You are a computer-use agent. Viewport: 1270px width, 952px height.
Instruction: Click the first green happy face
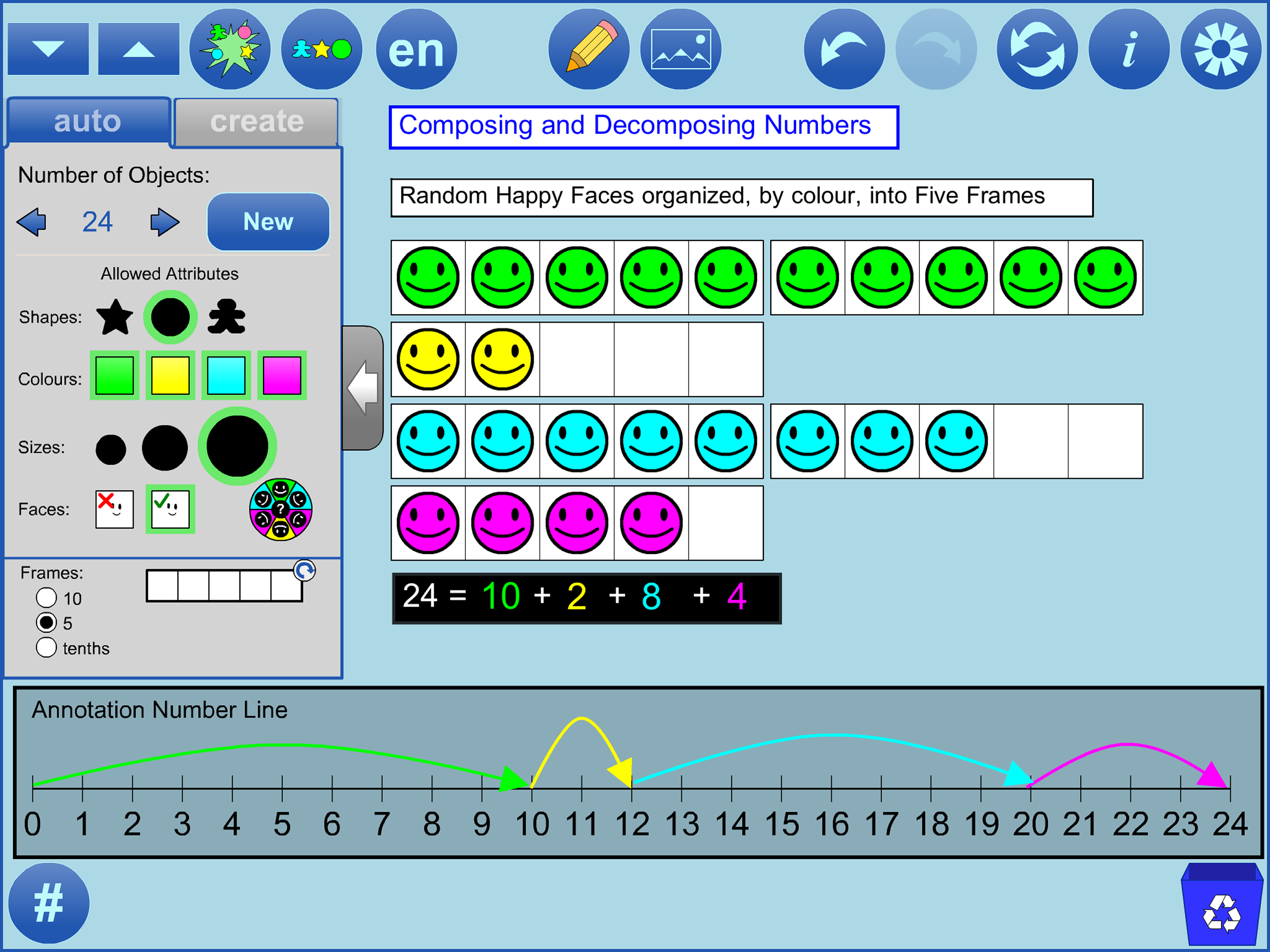coord(428,278)
